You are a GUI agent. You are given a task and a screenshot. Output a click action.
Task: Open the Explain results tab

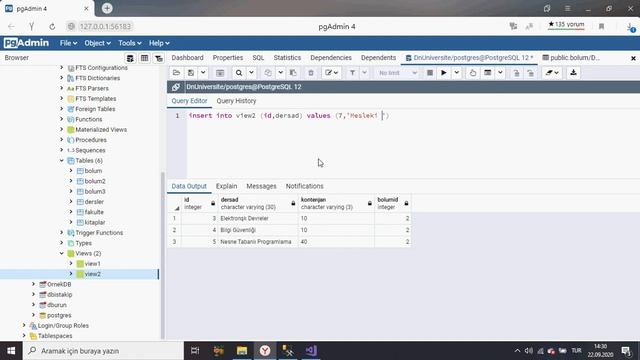[x=227, y=186]
